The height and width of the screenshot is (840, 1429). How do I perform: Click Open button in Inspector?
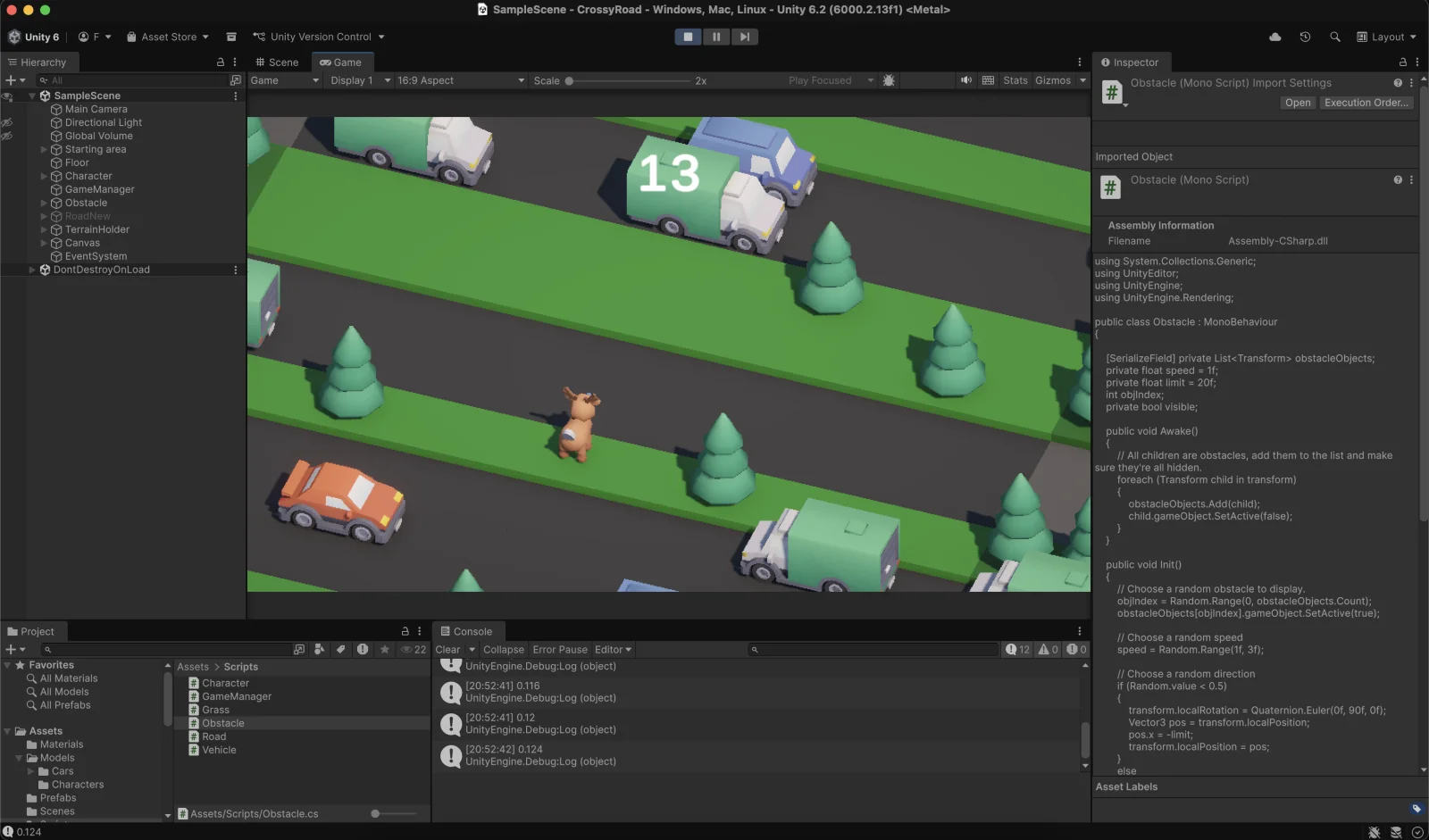1298,103
